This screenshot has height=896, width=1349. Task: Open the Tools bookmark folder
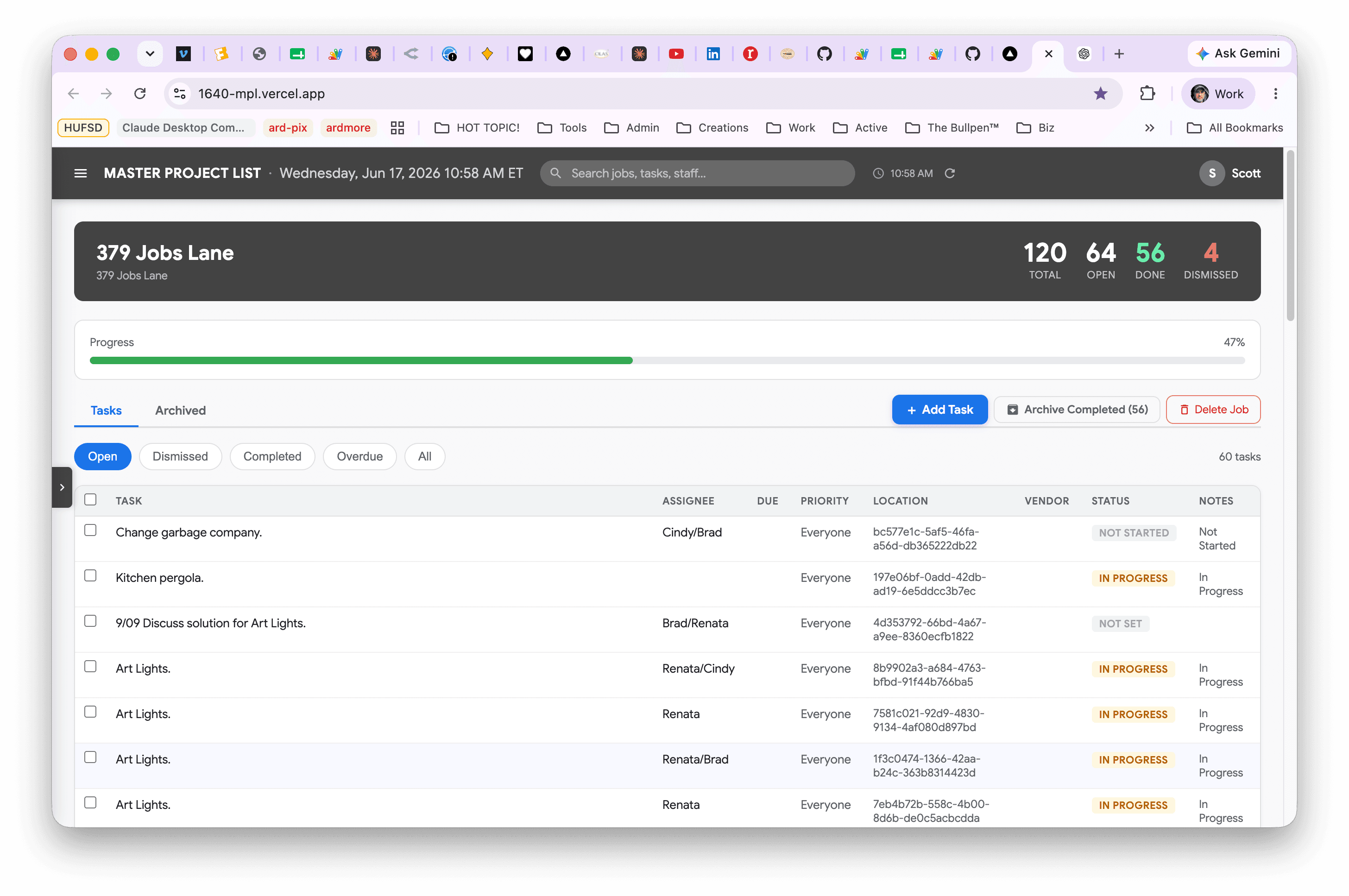coord(561,127)
